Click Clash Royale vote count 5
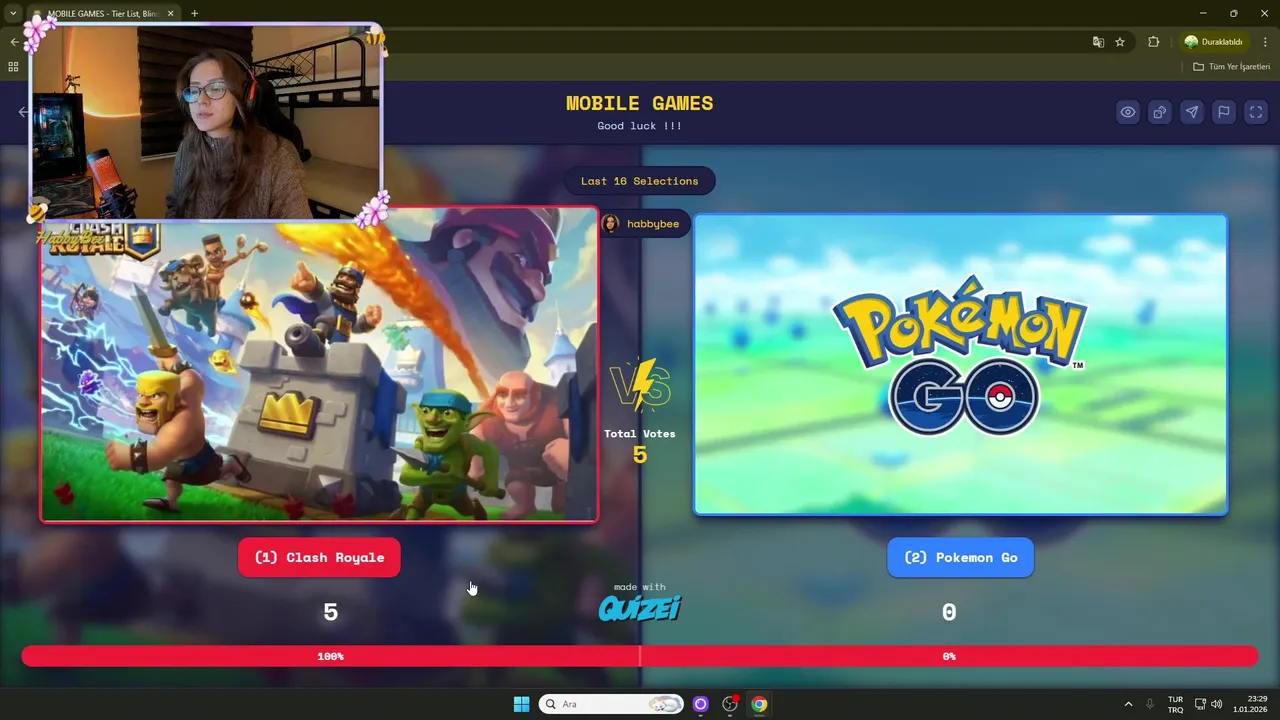 [x=330, y=612]
